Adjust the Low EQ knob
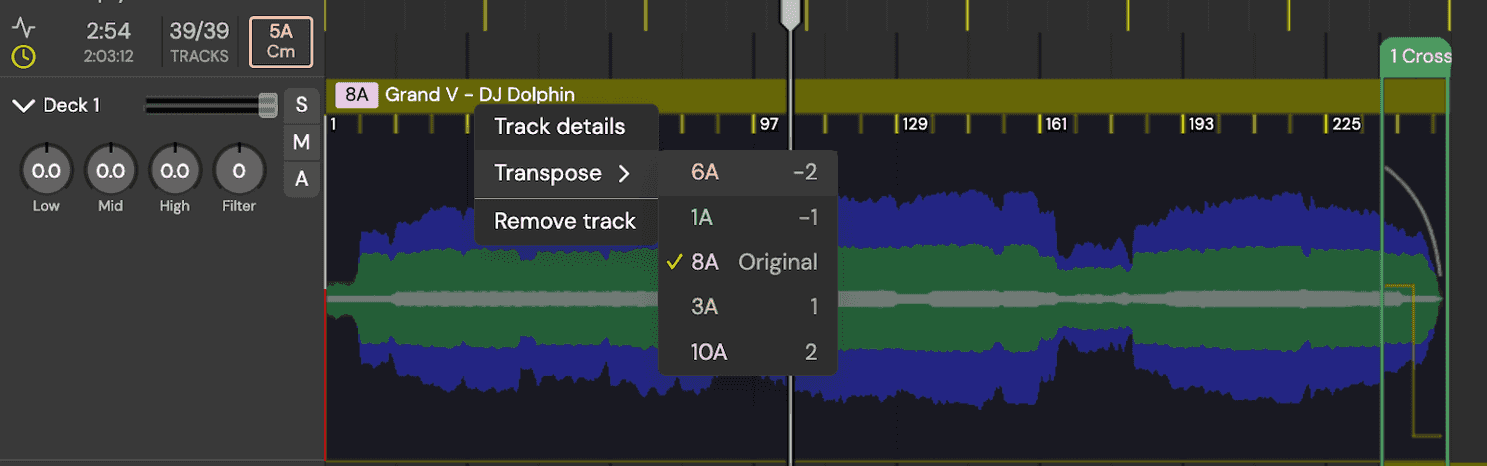The height and width of the screenshot is (466, 1487). click(46, 172)
